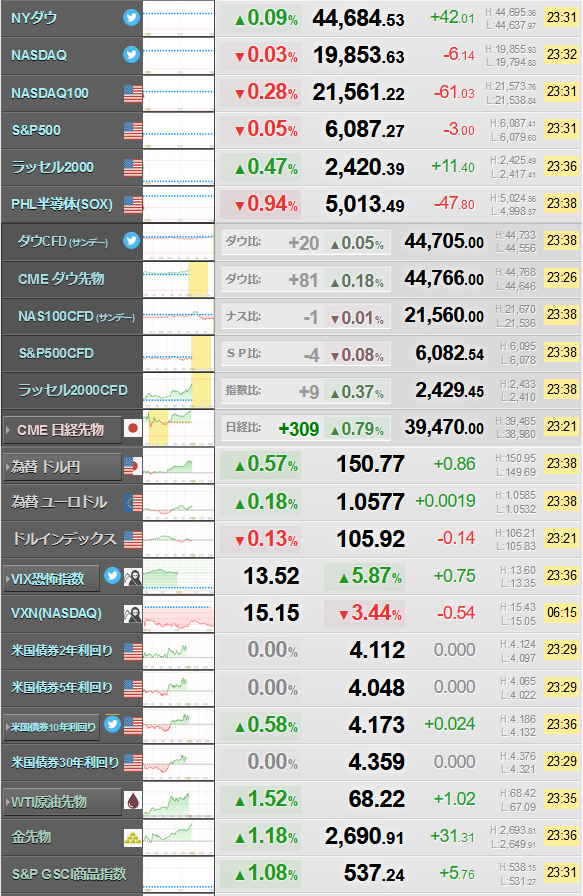This screenshot has width=583, height=896.
Task: Open the NYダウ mini chart thumbnail
Action: pos(178,19)
